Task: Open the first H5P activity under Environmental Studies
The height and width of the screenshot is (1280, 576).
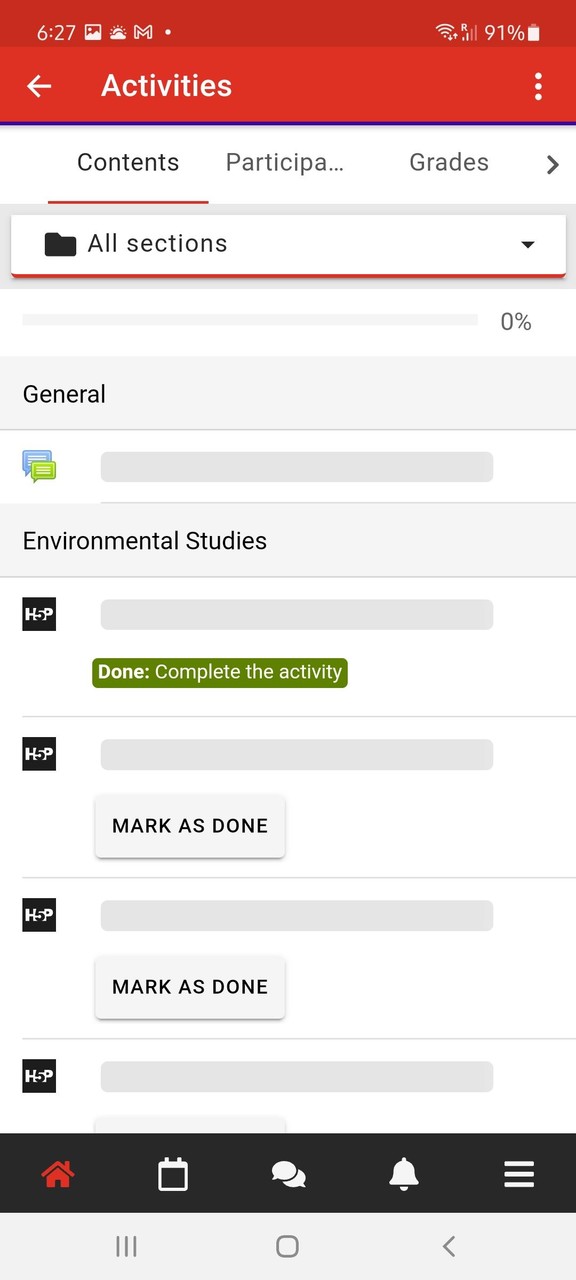Action: tap(39, 614)
